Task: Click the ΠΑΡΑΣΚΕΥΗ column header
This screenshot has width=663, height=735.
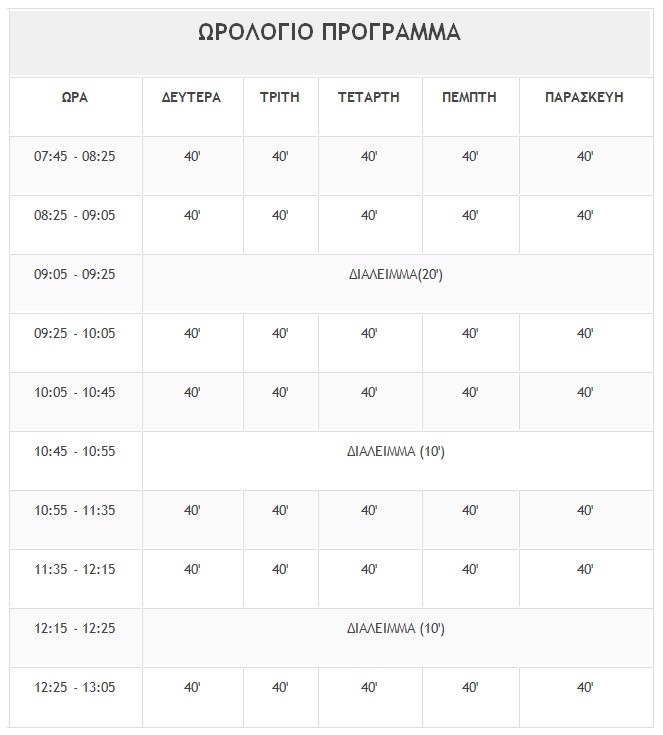Action: click(585, 97)
